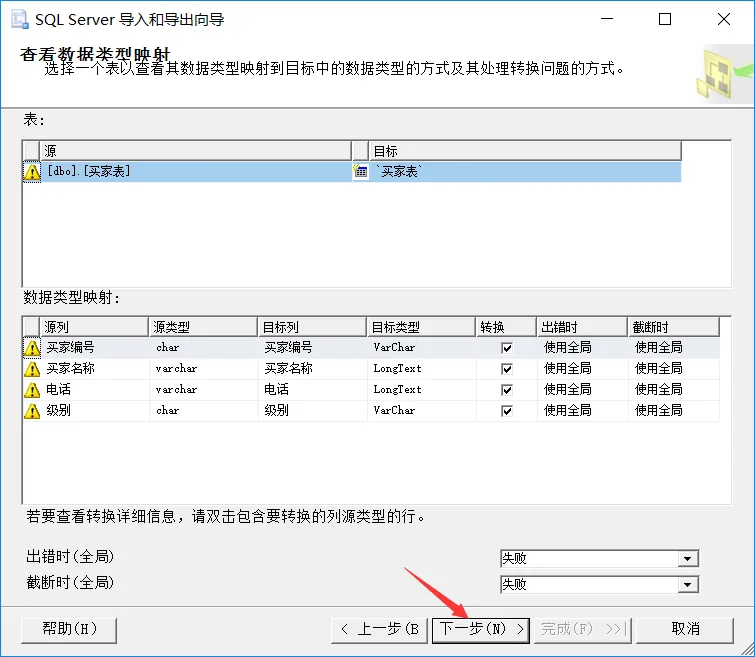Click the 目标列 cell 电话
Screen dimensions: 755x657
[312, 389]
